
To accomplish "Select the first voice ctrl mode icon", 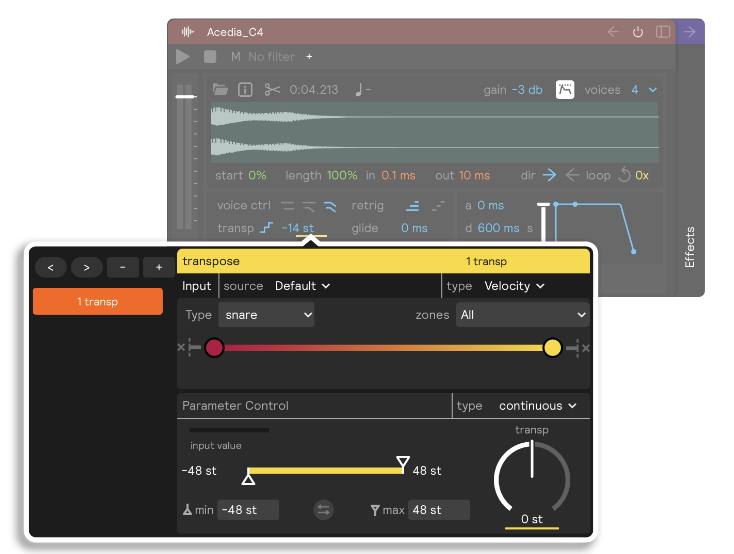I will point(287,206).
